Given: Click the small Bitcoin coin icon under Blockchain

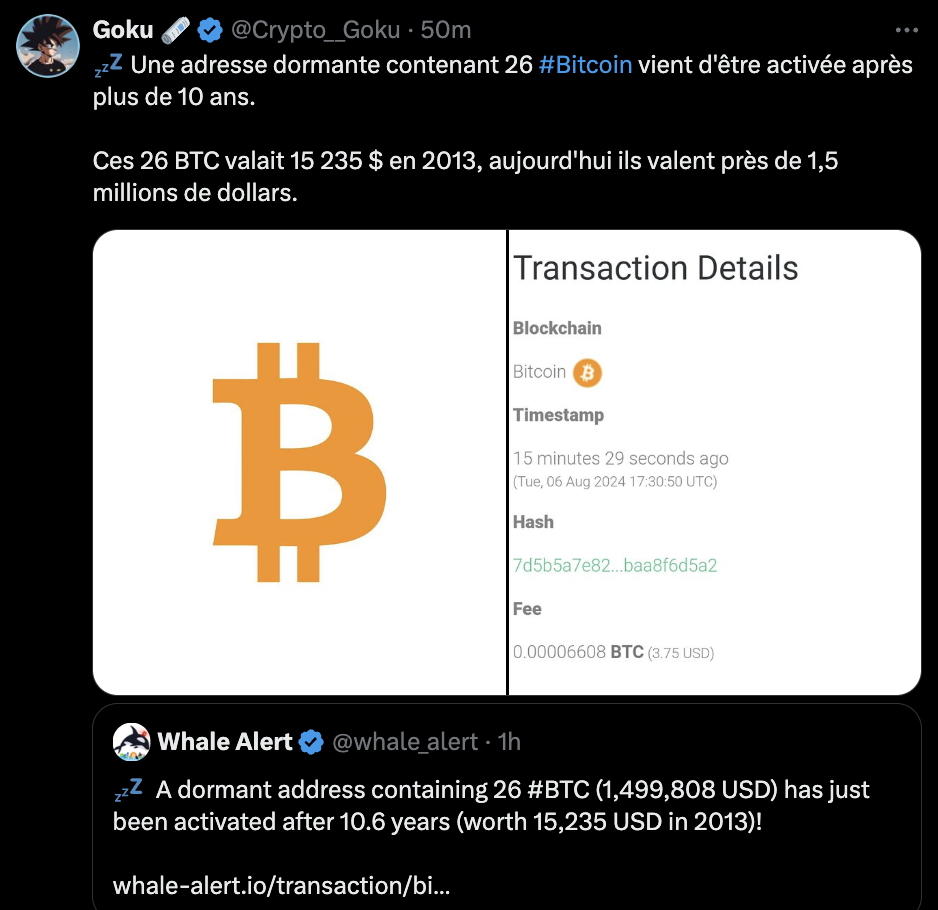Looking at the screenshot, I should [x=587, y=373].
